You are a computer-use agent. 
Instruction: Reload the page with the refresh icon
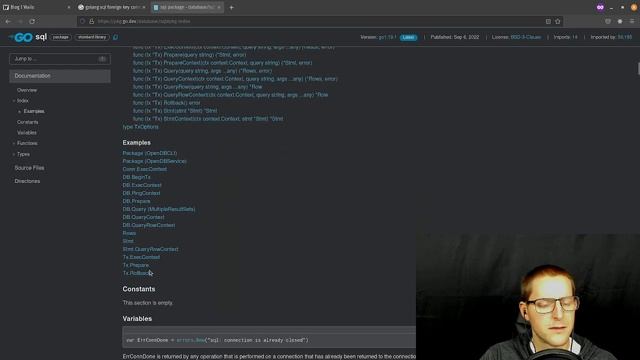pyautogui.click(x=32, y=21)
